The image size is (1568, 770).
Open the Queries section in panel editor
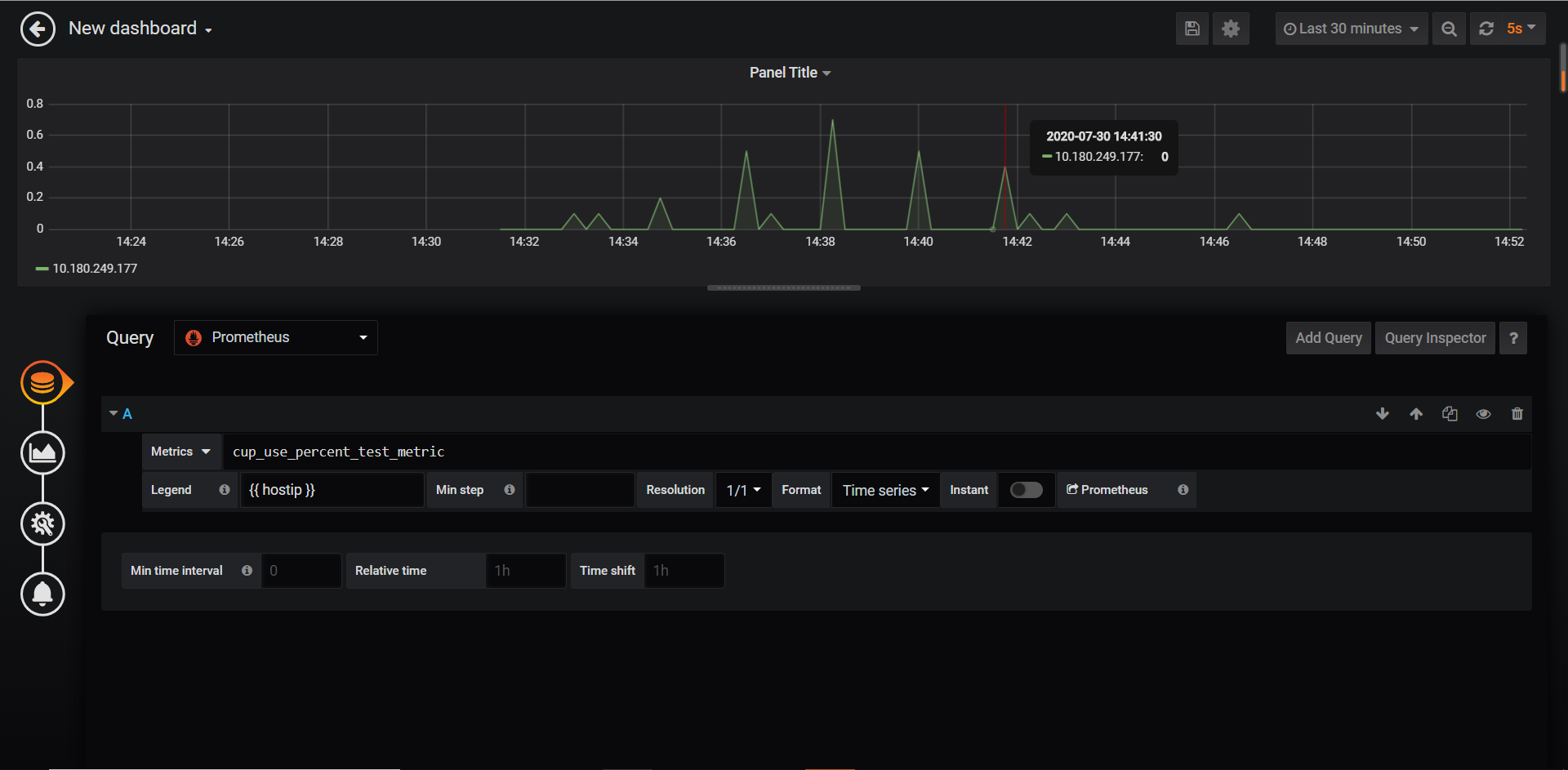(42, 381)
